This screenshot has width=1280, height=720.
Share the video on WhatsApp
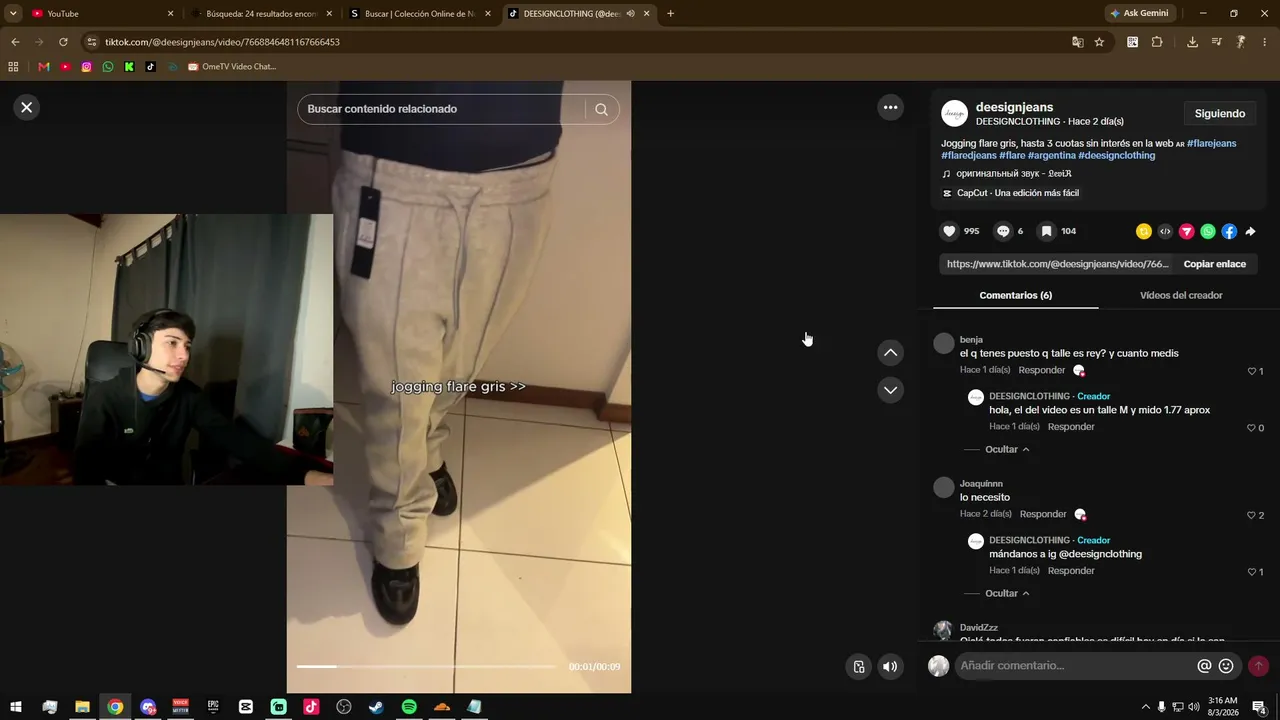coord(1208,231)
